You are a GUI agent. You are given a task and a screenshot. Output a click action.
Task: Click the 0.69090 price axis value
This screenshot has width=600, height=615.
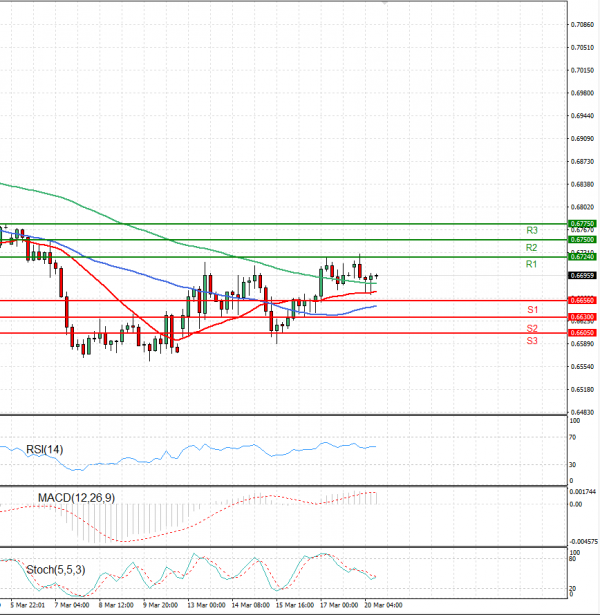pos(582,138)
